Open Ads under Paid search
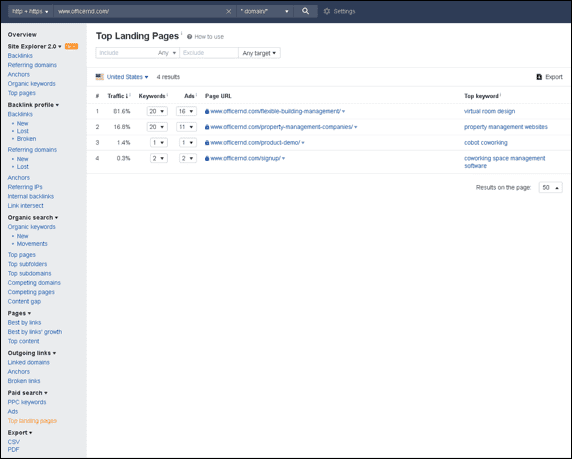572x459 pixels. pos(13,412)
